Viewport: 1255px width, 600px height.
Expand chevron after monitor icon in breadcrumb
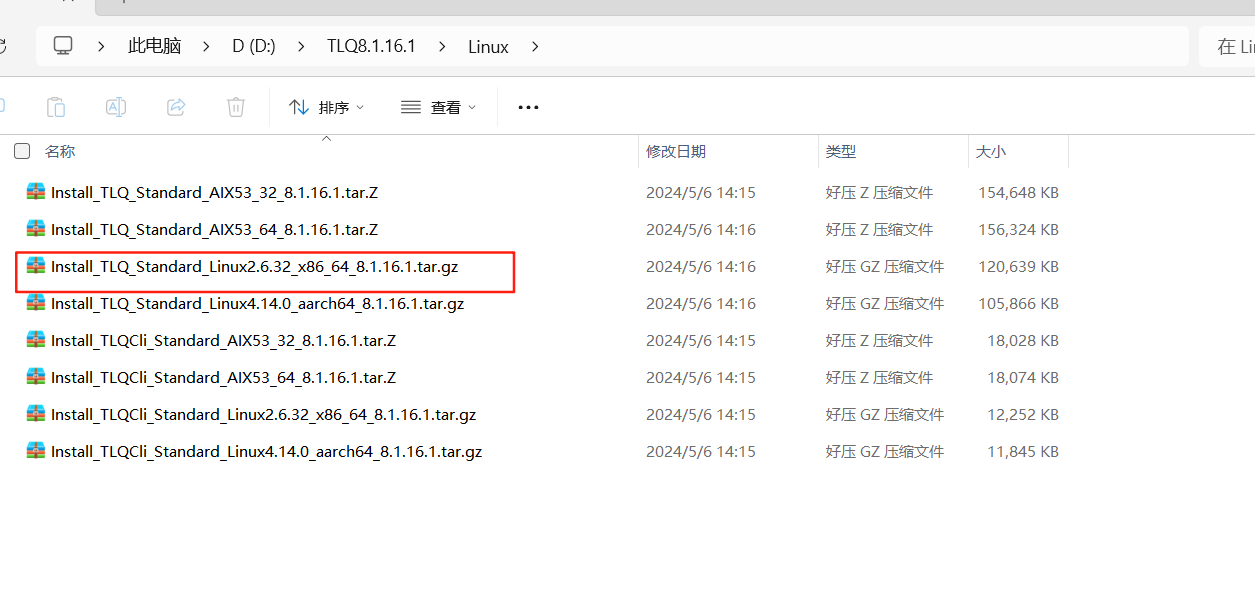[x=101, y=46]
